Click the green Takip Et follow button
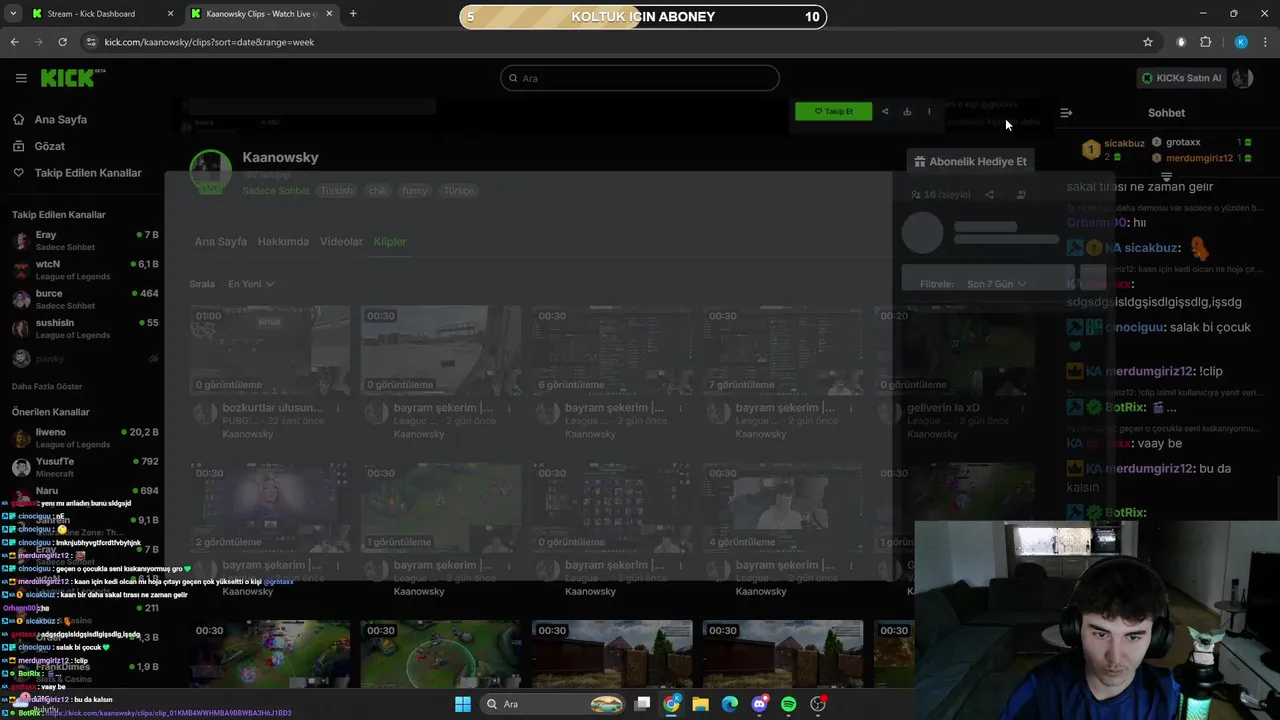Screen dimensions: 1280x720 833,111
